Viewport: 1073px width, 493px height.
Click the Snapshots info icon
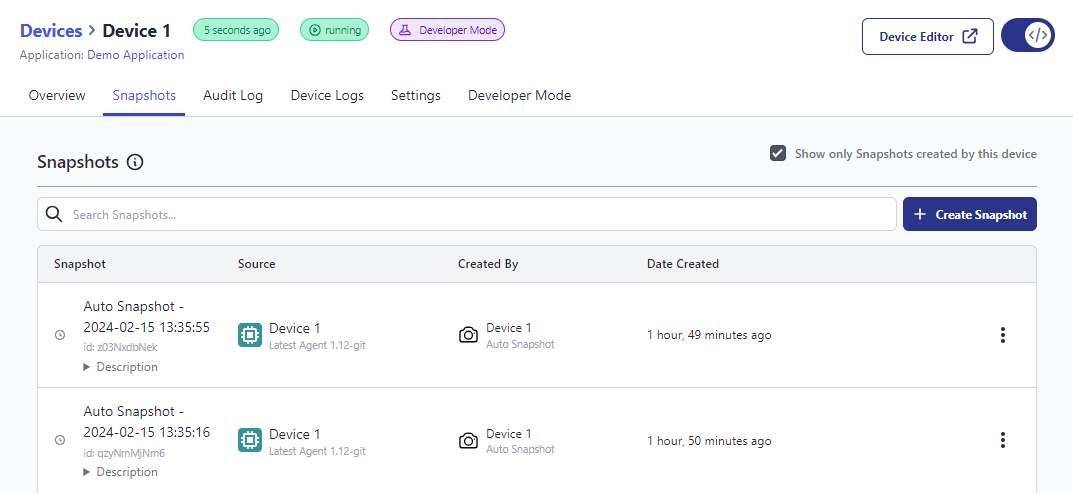click(135, 162)
